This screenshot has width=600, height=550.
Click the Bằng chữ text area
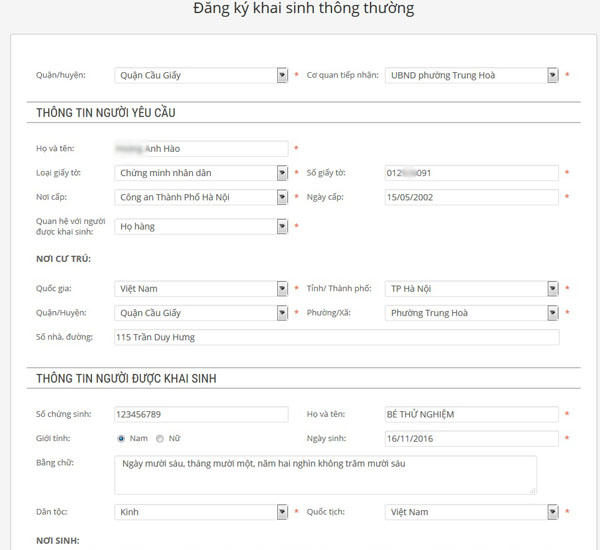coord(325,474)
